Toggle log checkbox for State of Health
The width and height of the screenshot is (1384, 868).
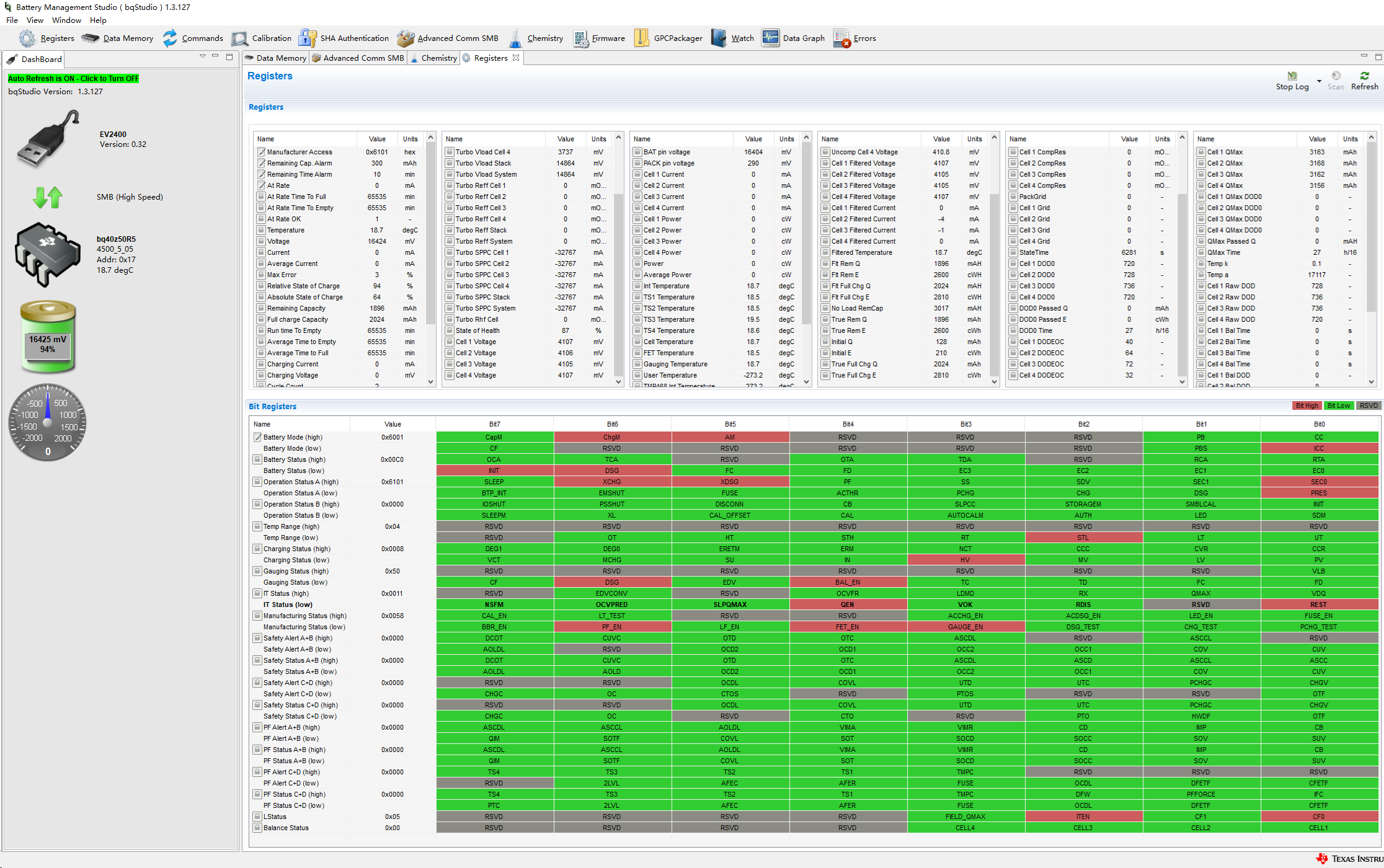tap(450, 330)
